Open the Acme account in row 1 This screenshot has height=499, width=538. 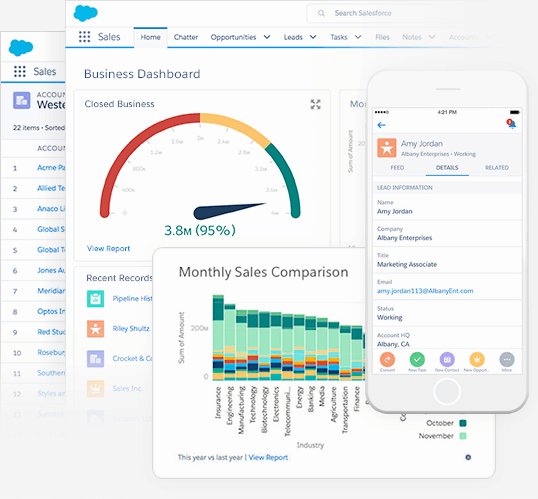pos(51,168)
